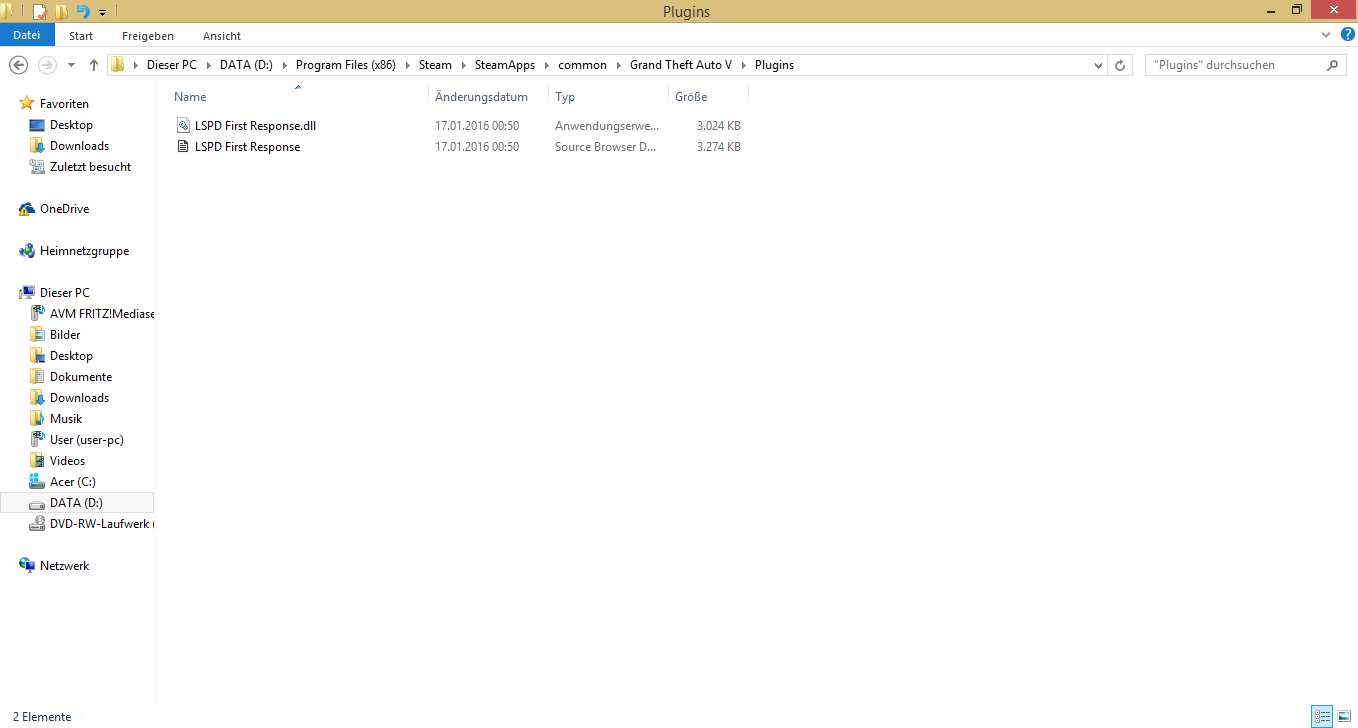Open Zuletzt besucht under Favoriten

pos(90,167)
